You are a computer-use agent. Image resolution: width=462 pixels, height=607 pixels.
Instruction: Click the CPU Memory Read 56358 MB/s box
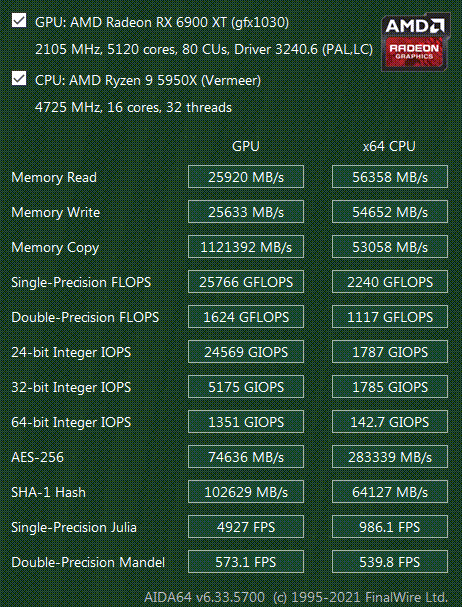point(390,177)
